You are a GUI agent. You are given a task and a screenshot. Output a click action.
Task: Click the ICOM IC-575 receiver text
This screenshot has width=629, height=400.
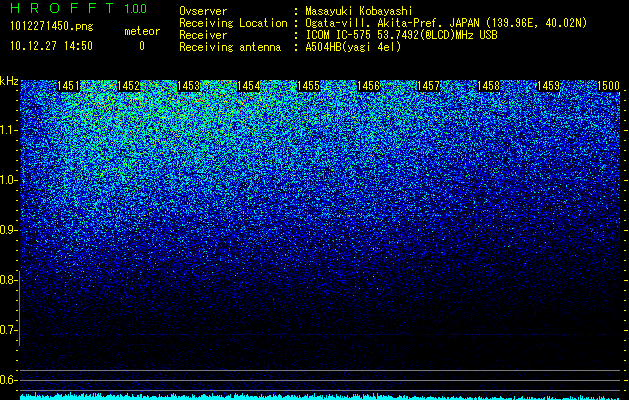tap(401, 35)
